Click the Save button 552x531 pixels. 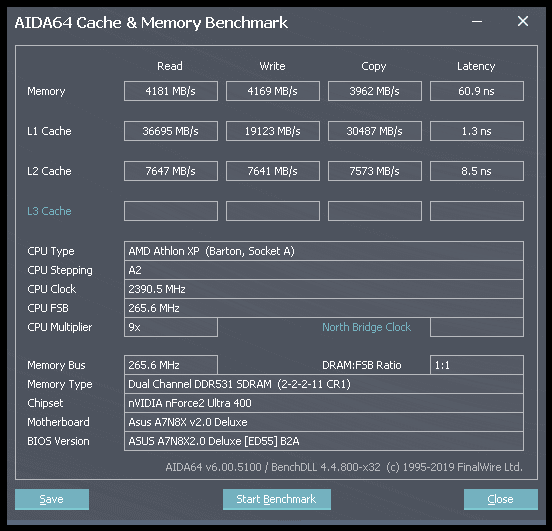click(x=52, y=499)
